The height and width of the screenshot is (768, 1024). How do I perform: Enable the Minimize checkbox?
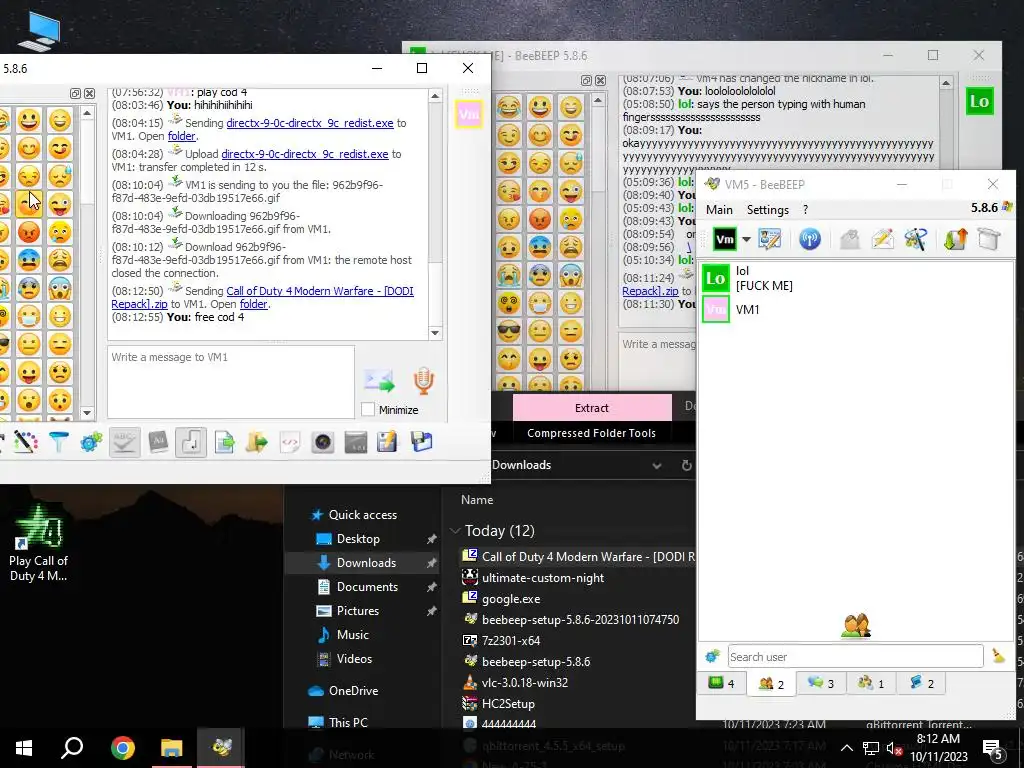(368, 409)
